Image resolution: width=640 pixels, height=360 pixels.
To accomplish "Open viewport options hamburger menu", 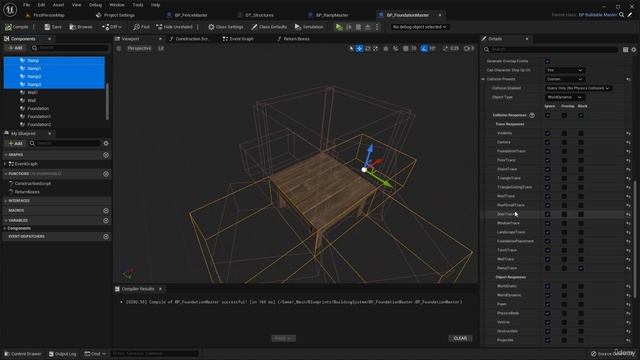I will pyautogui.click(x=119, y=48).
